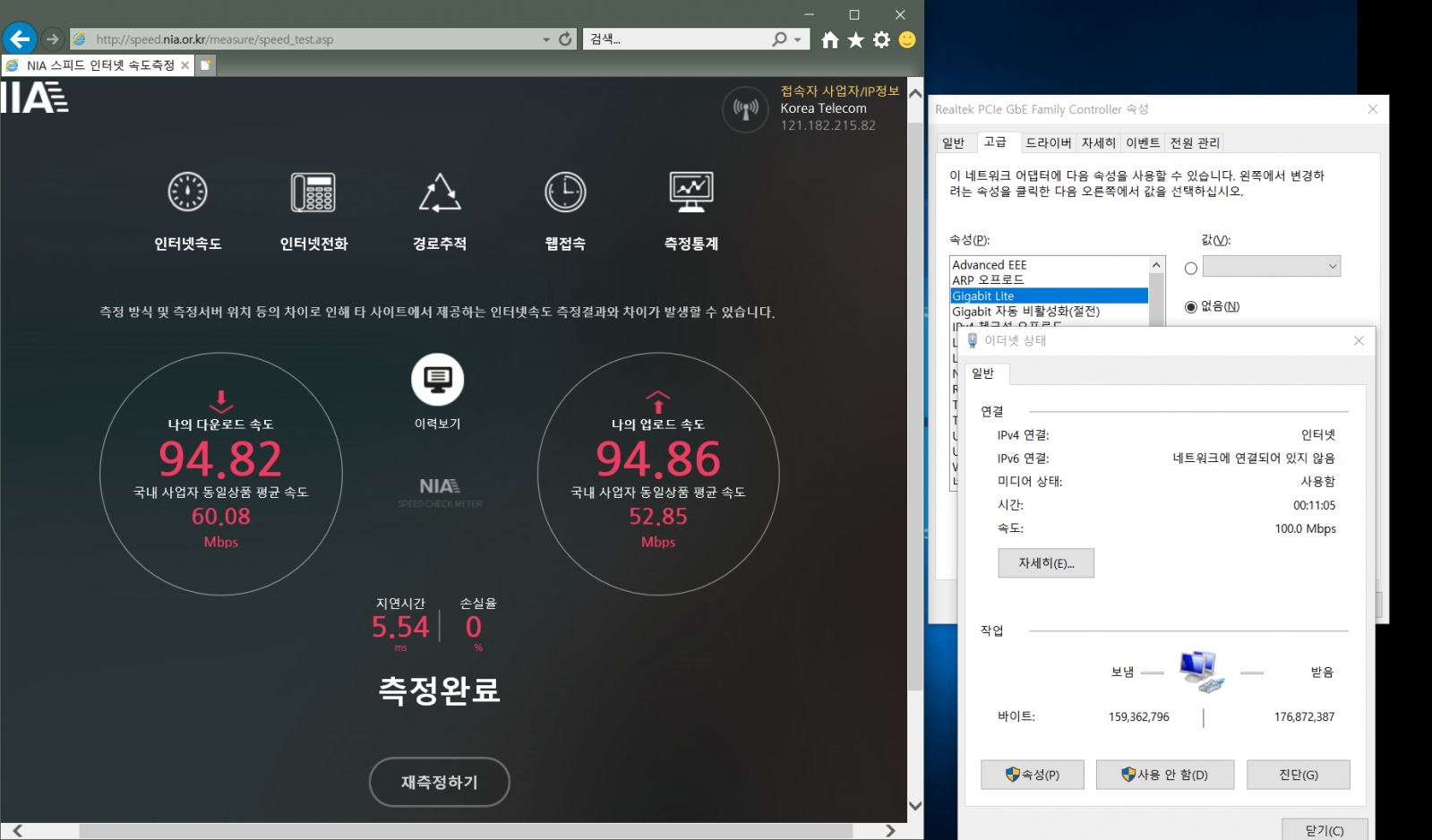Click the 검색 search field
Screen dimensions: 1432x840
pos(676,39)
